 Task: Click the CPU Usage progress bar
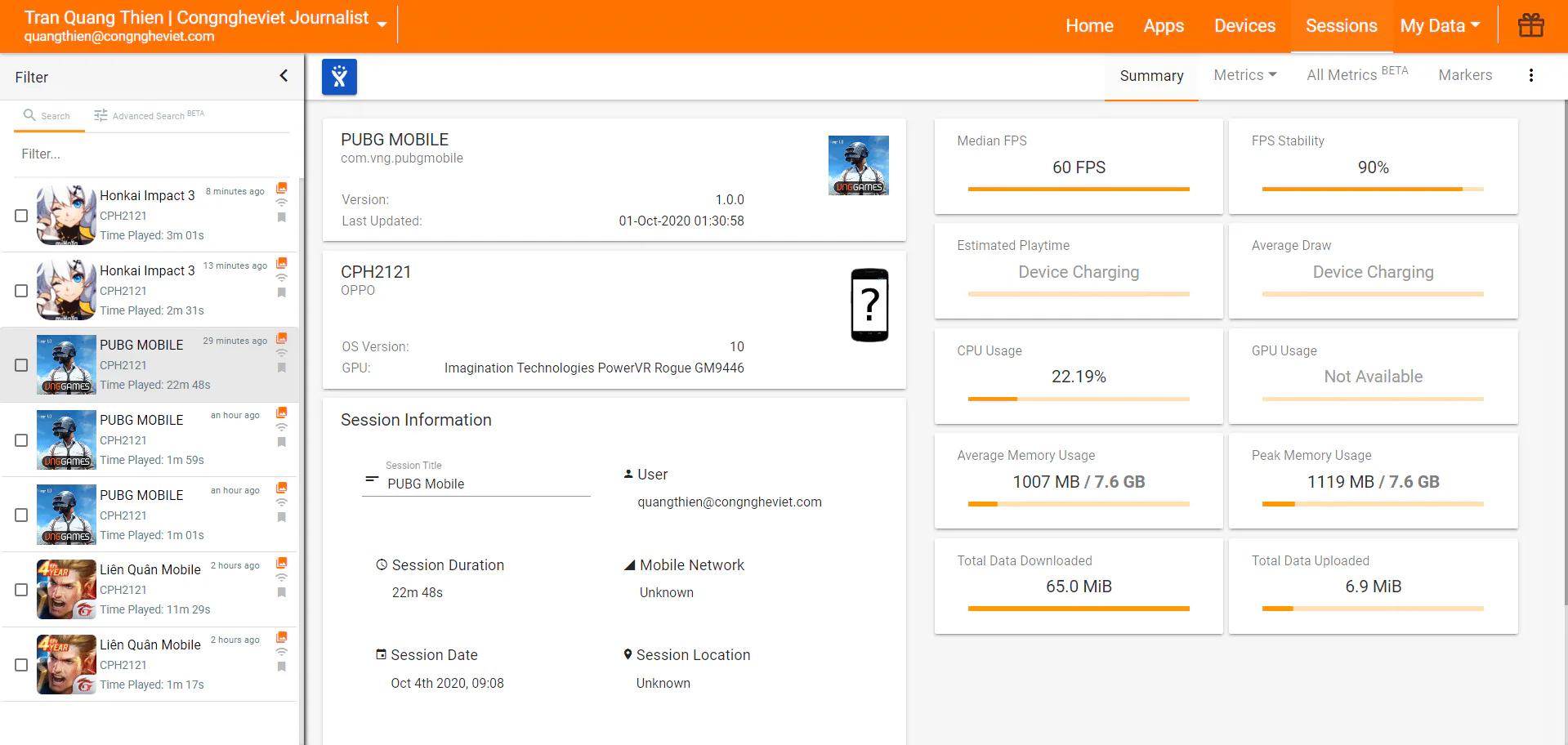click(x=1079, y=399)
